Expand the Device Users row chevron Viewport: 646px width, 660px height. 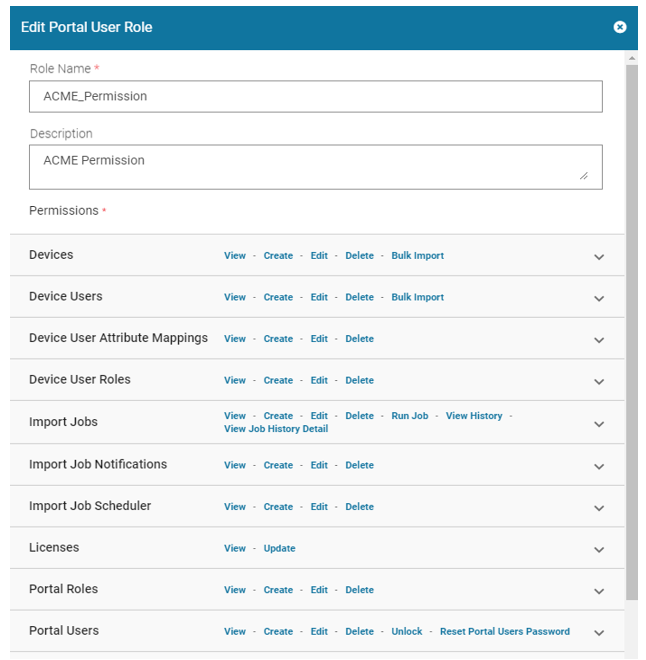(599, 298)
